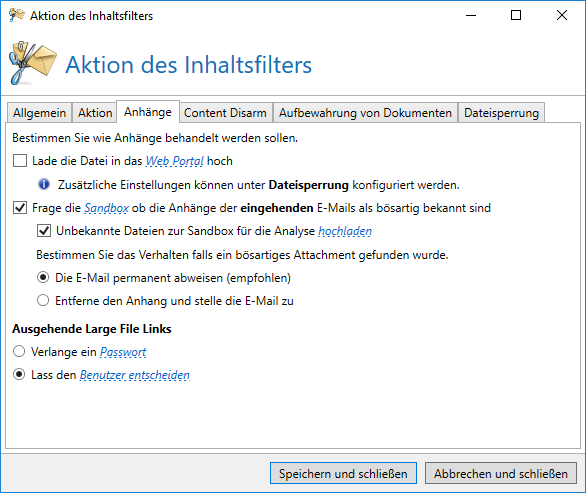586x493 pixels.
Task: Click the envelope and scissors header icon
Action: [x=33, y=63]
